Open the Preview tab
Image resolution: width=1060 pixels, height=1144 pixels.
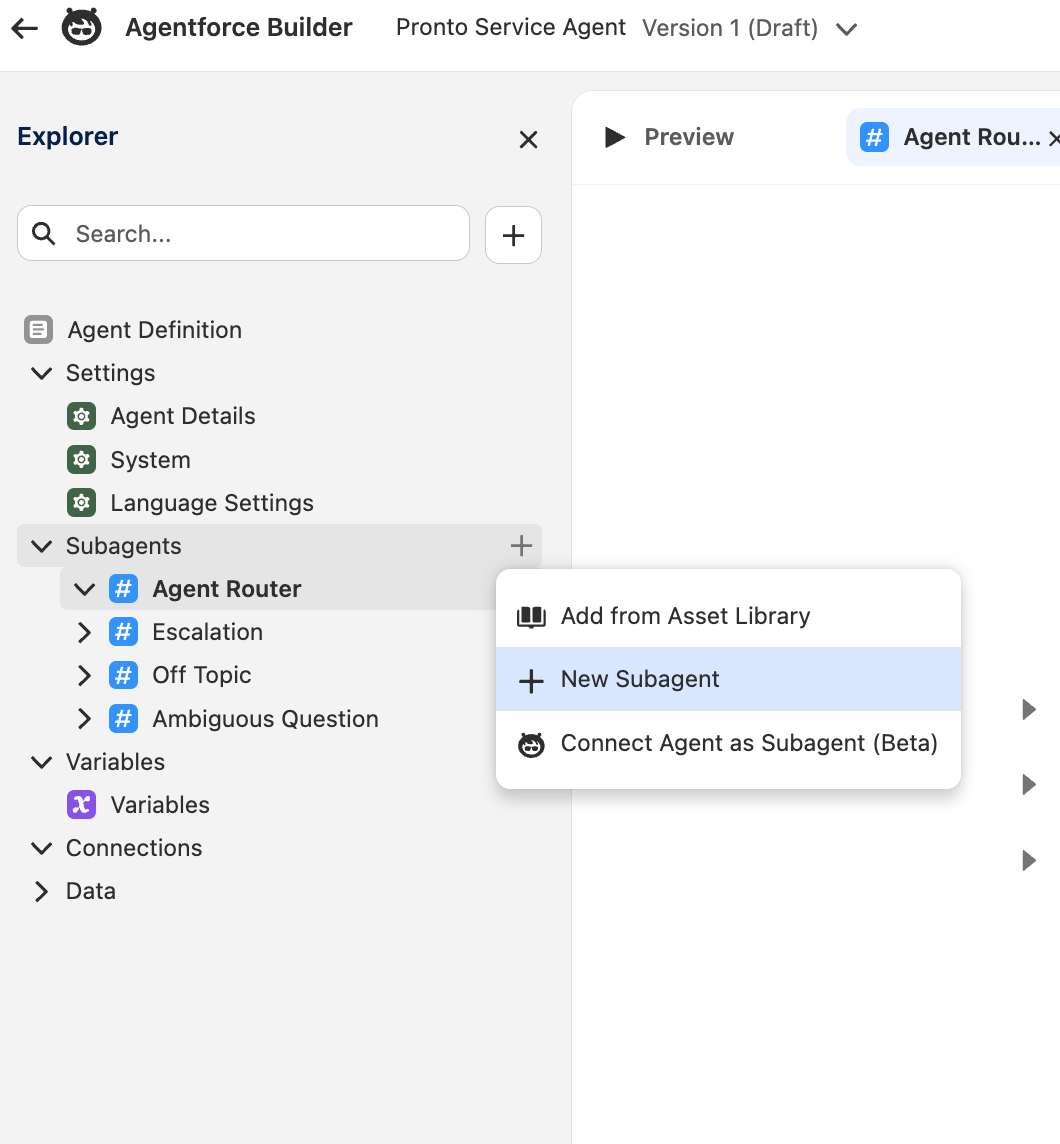[670, 137]
